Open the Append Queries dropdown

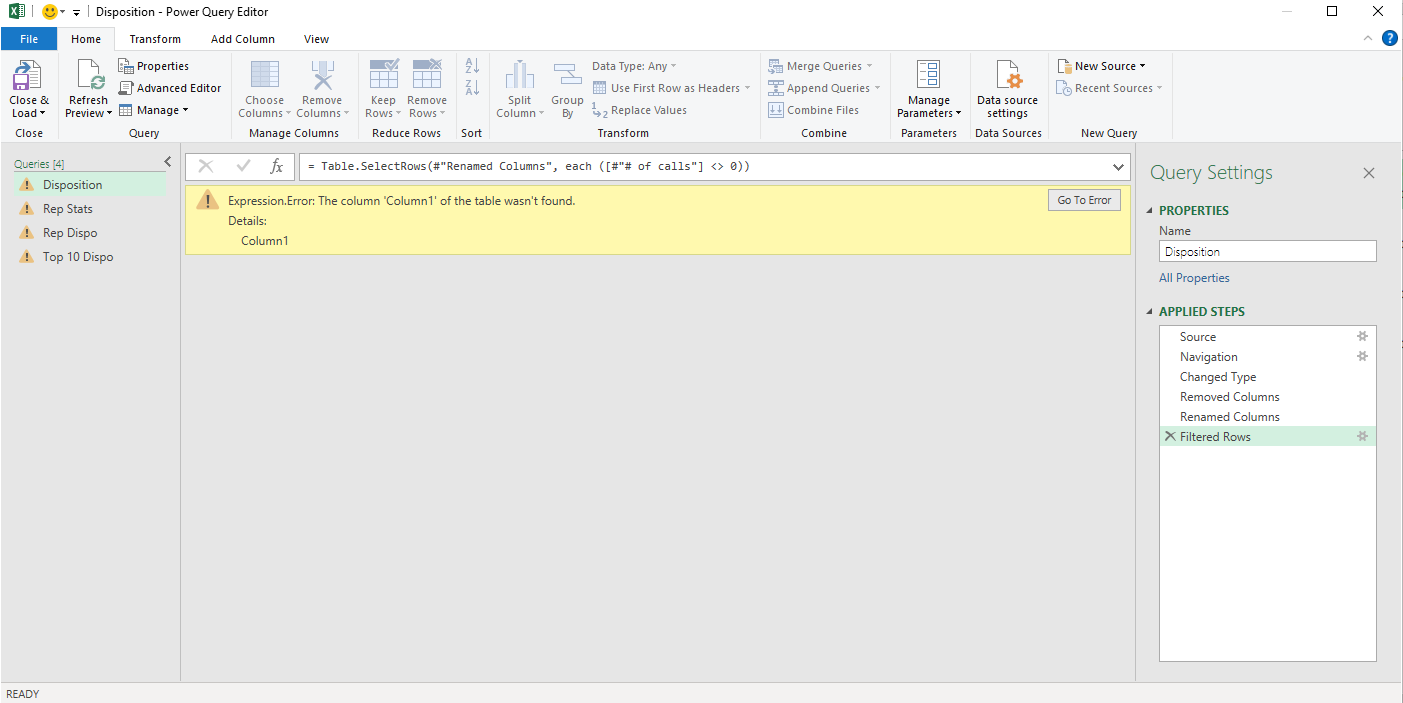(x=824, y=88)
